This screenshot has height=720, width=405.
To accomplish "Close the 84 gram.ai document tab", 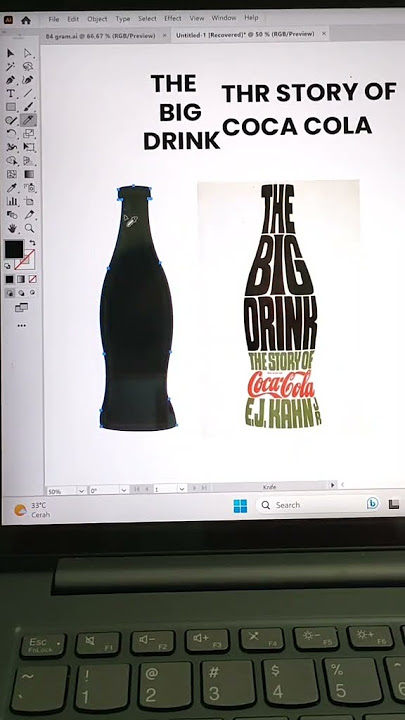I will 164,35.
